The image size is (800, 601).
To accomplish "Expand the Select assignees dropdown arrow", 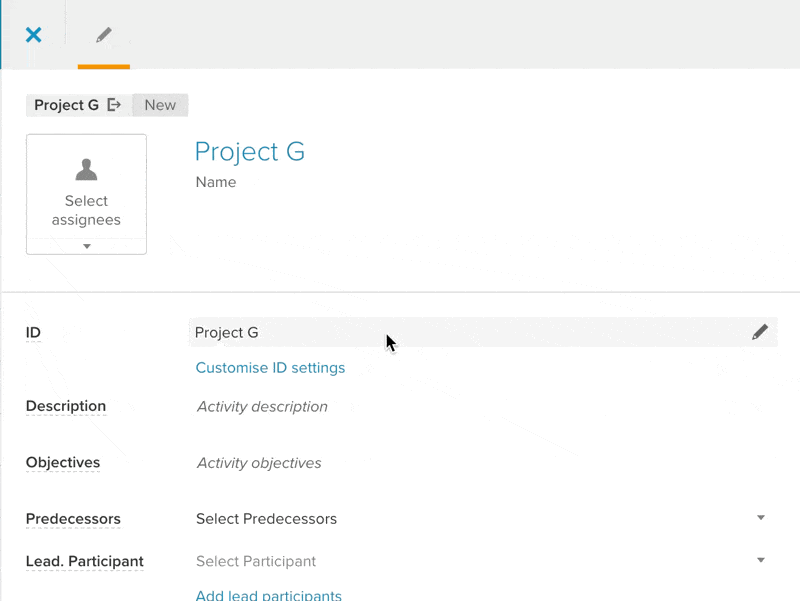I will pyautogui.click(x=87, y=246).
